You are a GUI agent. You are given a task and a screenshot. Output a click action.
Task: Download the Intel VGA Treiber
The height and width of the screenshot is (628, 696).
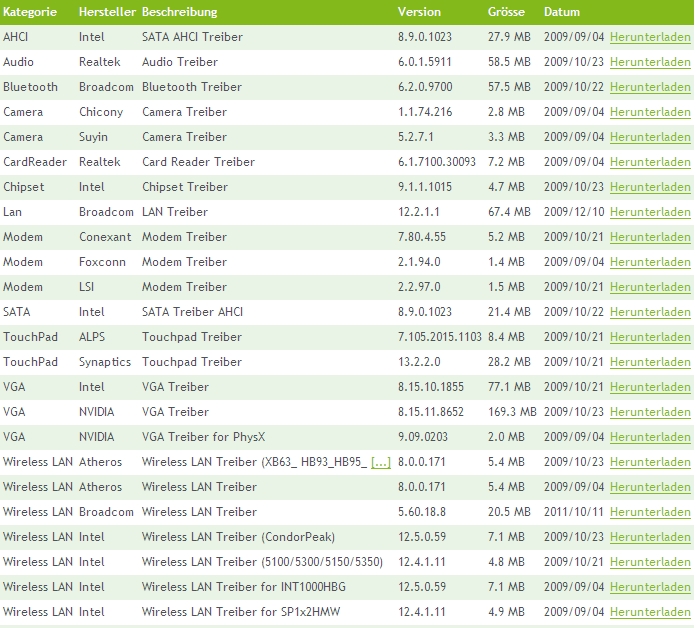tap(650, 387)
